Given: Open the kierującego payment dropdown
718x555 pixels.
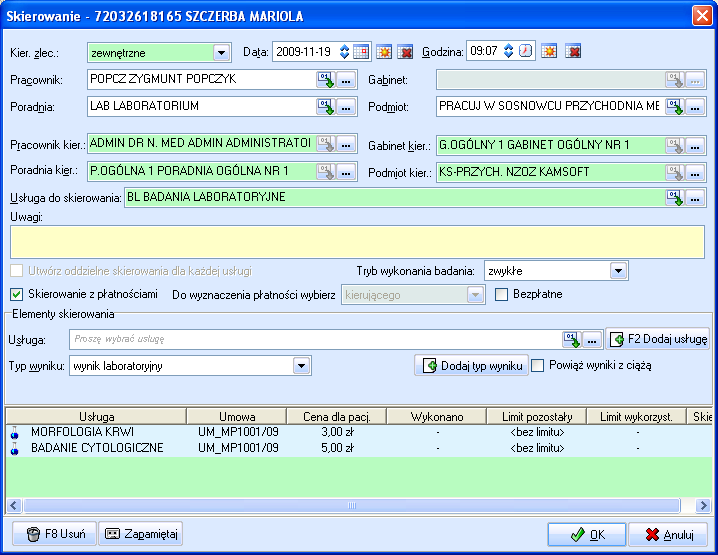Looking at the screenshot, I should point(475,295).
